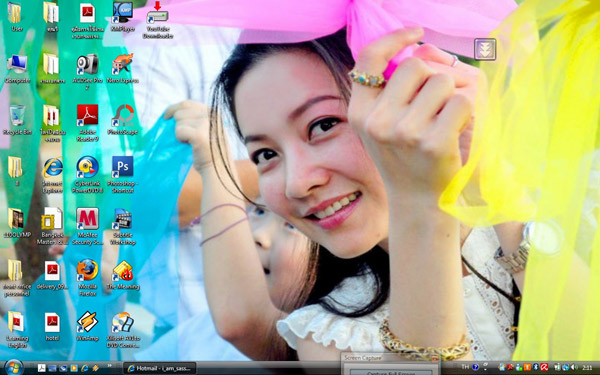Open the Mozilla Firefox desktop icon
The height and width of the screenshot is (375, 600).
click(87, 278)
